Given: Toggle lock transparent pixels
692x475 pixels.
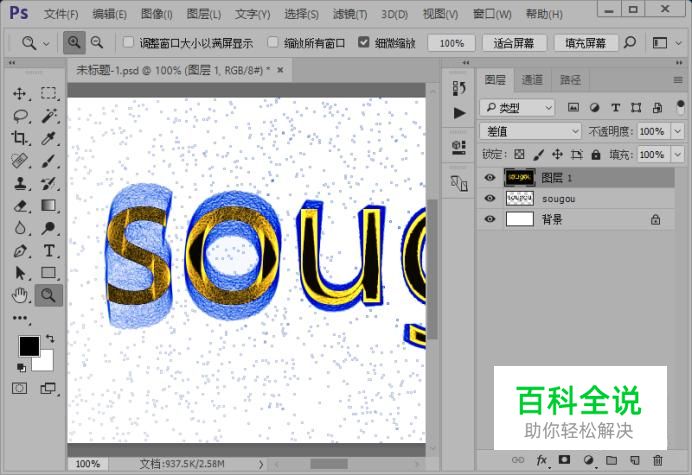Looking at the screenshot, I should pyautogui.click(x=519, y=154).
